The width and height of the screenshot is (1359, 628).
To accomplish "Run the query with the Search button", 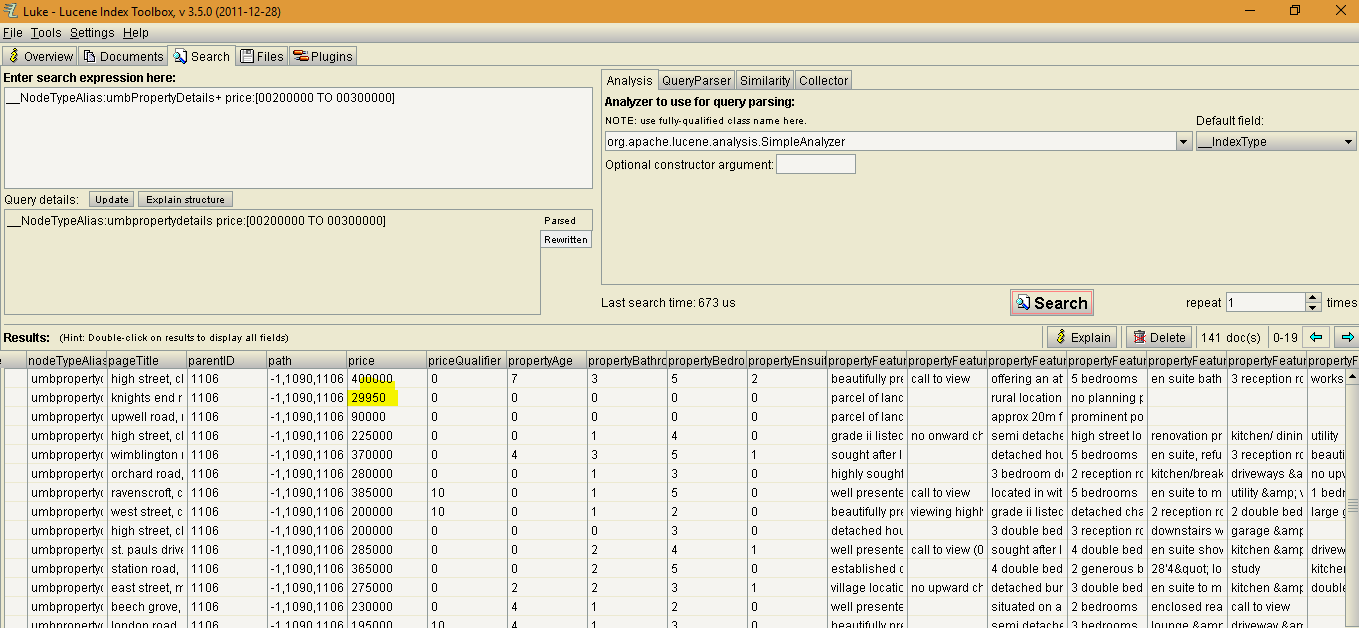I will pos(1051,303).
